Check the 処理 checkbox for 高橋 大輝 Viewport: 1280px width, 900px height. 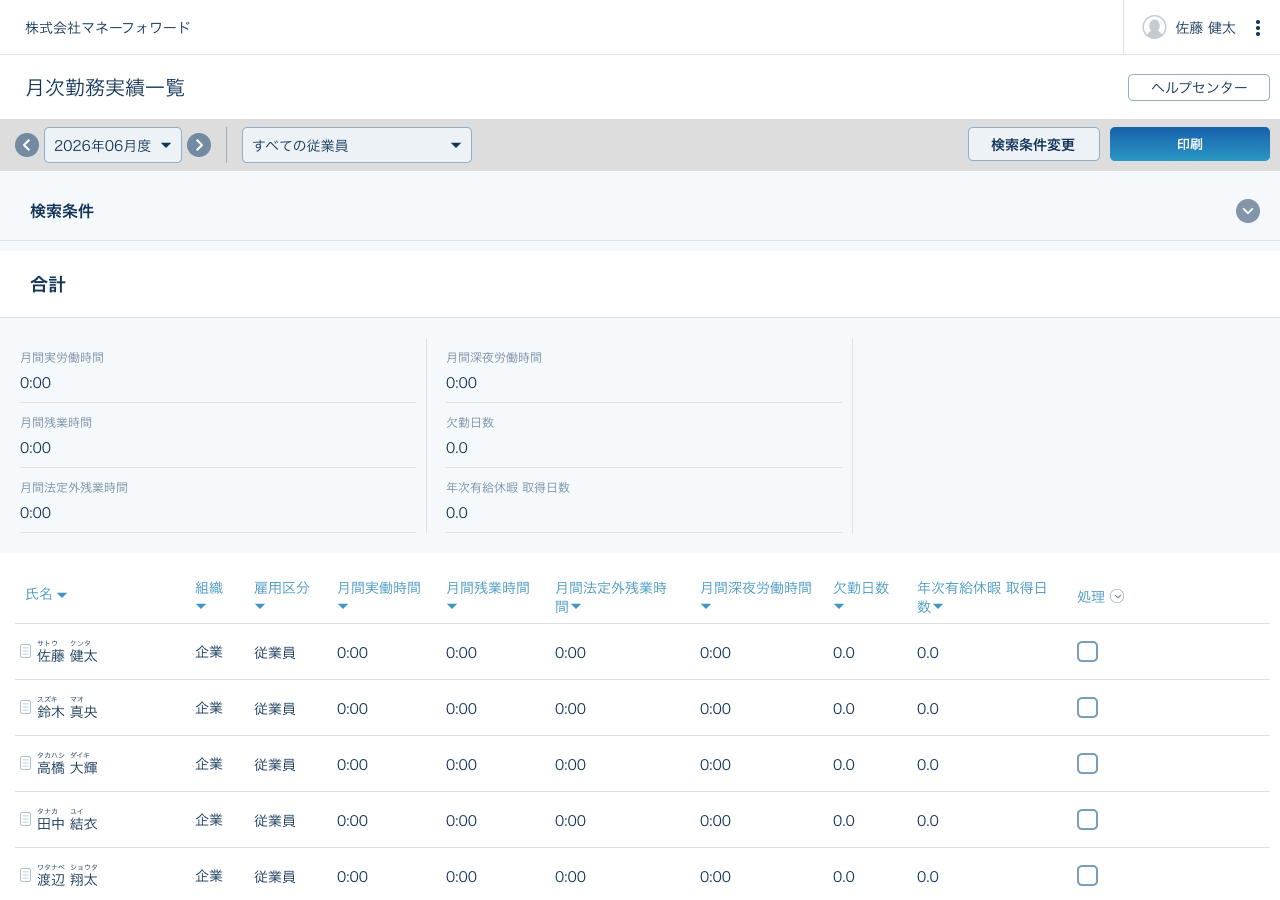(x=1087, y=763)
